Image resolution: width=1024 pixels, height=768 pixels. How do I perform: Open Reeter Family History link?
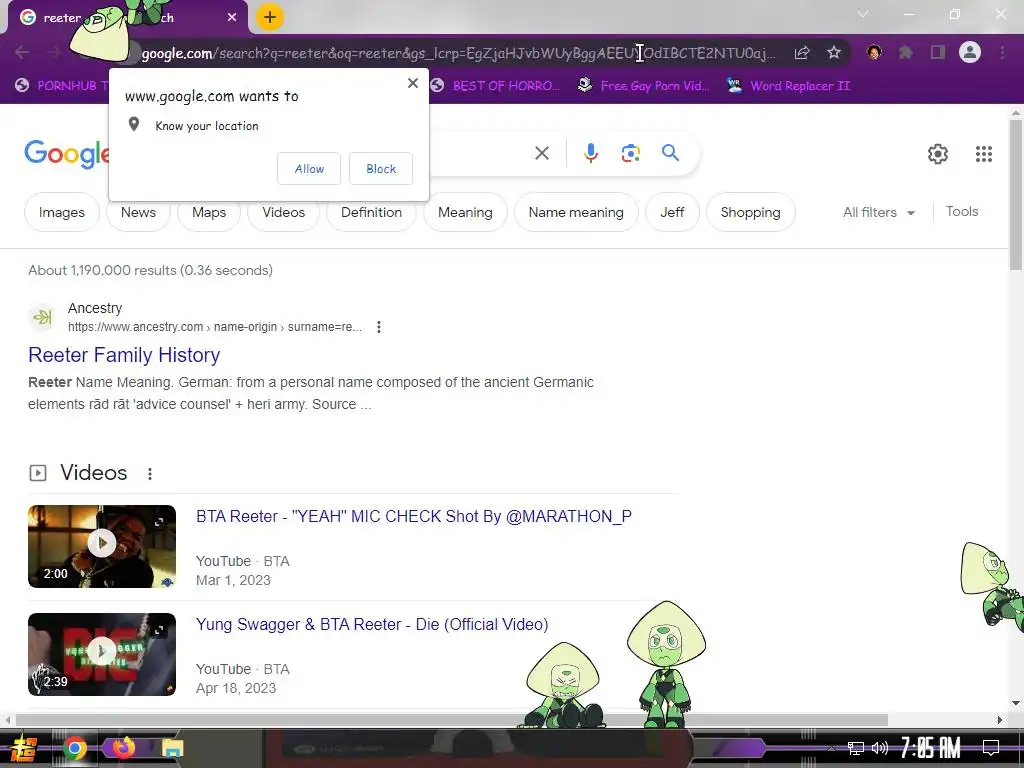tap(124, 355)
